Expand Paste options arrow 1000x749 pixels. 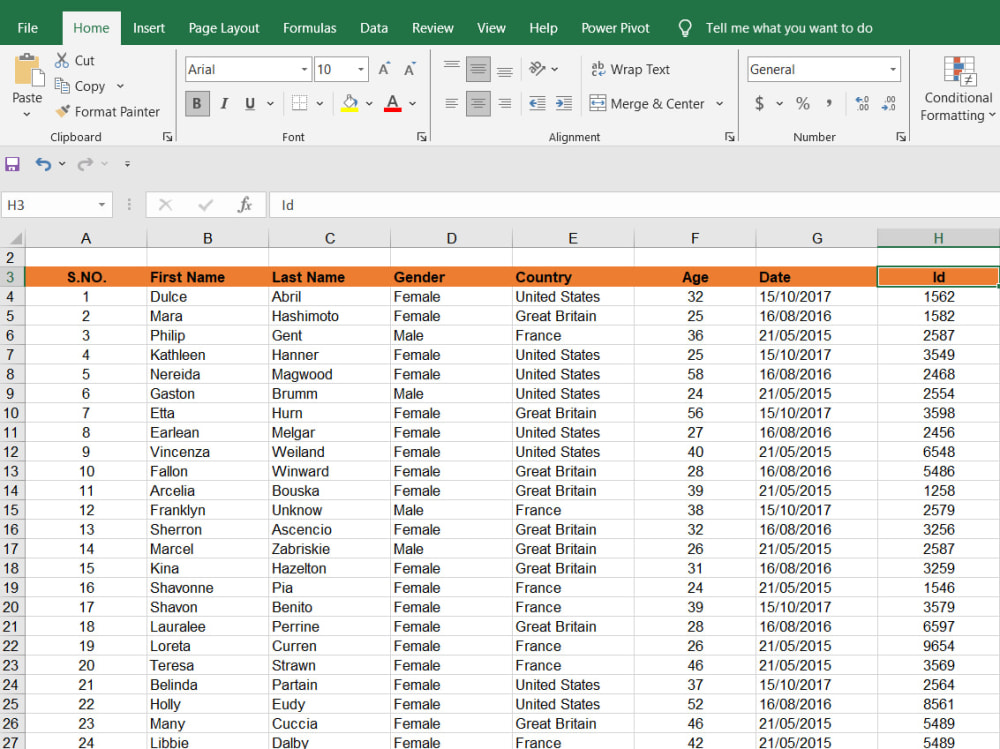point(27,114)
